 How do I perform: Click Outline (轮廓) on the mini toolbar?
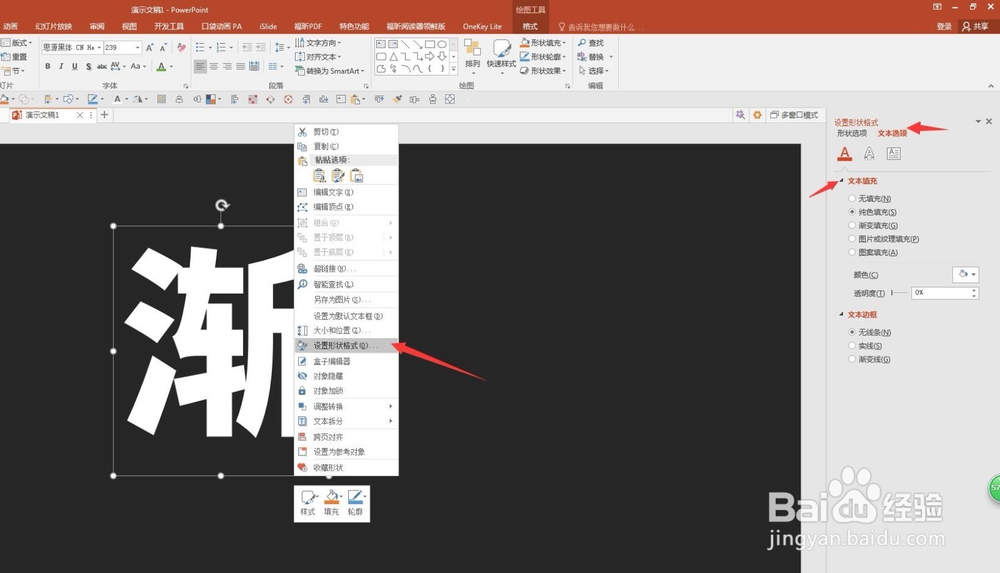355,503
